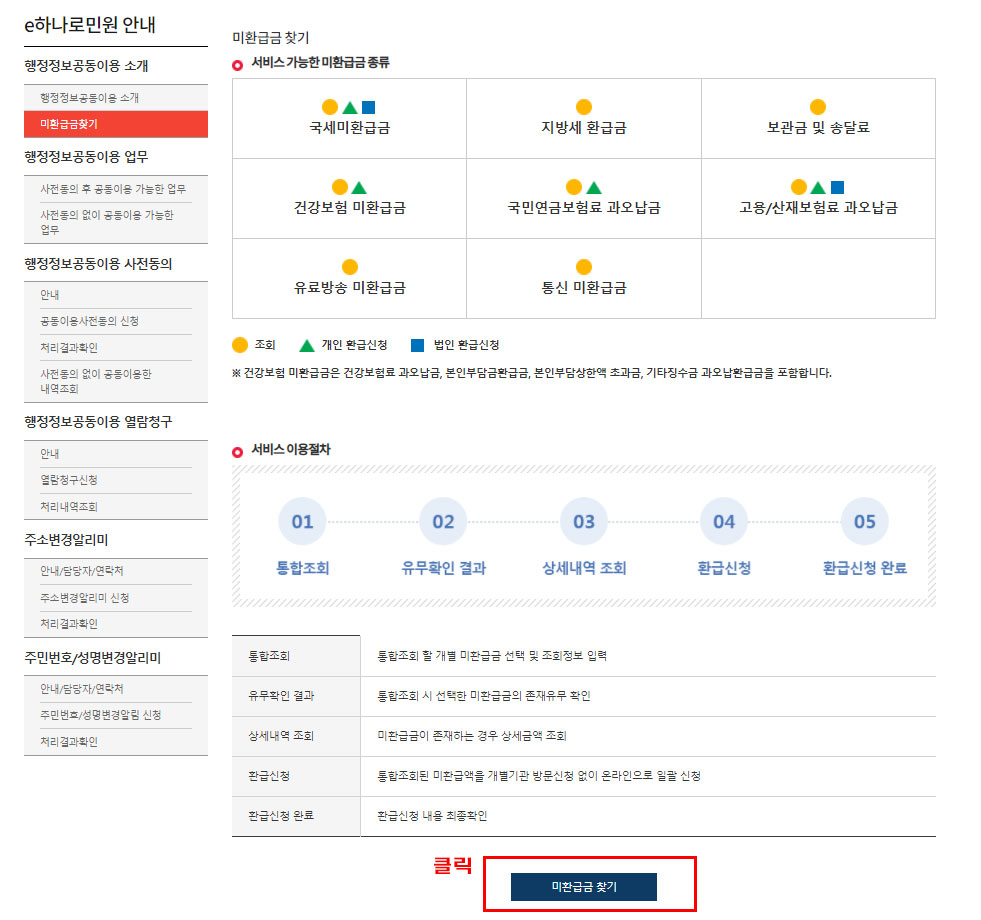
Task: Click green triangle icon above 국세미환급금
Action: 350,108
